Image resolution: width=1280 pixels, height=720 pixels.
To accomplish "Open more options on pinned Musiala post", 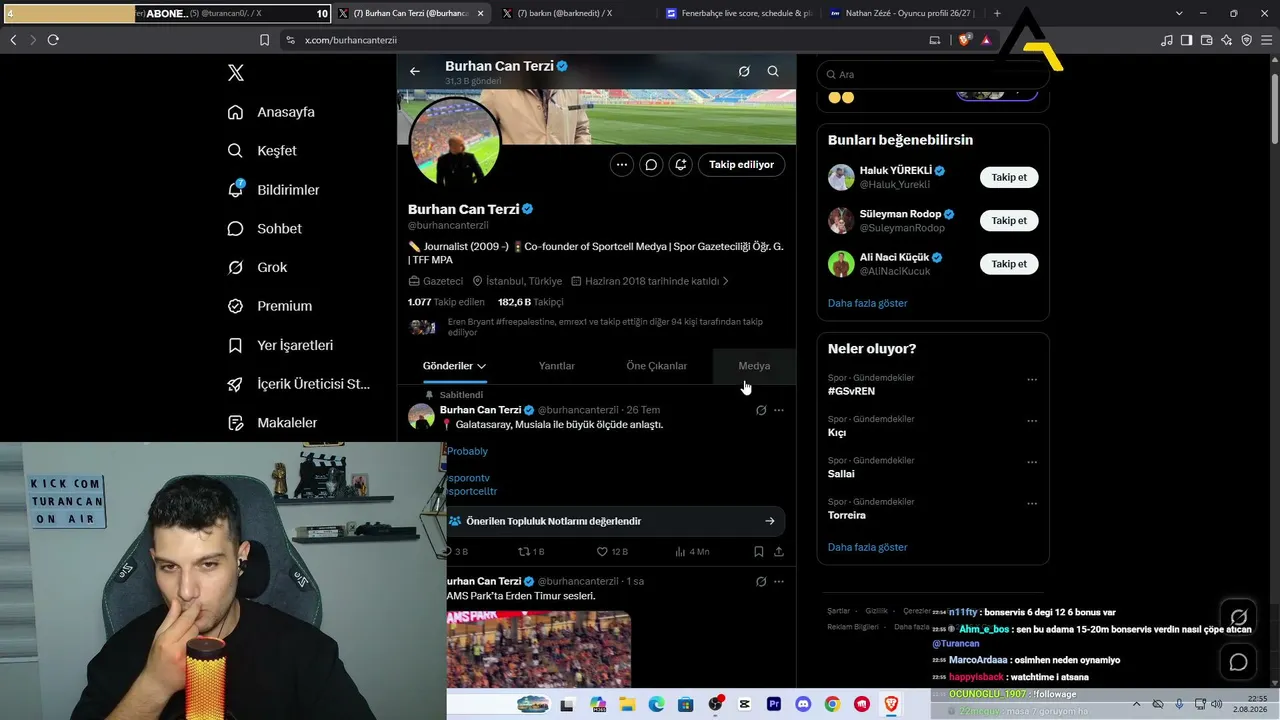I will click(x=779, y=410).
